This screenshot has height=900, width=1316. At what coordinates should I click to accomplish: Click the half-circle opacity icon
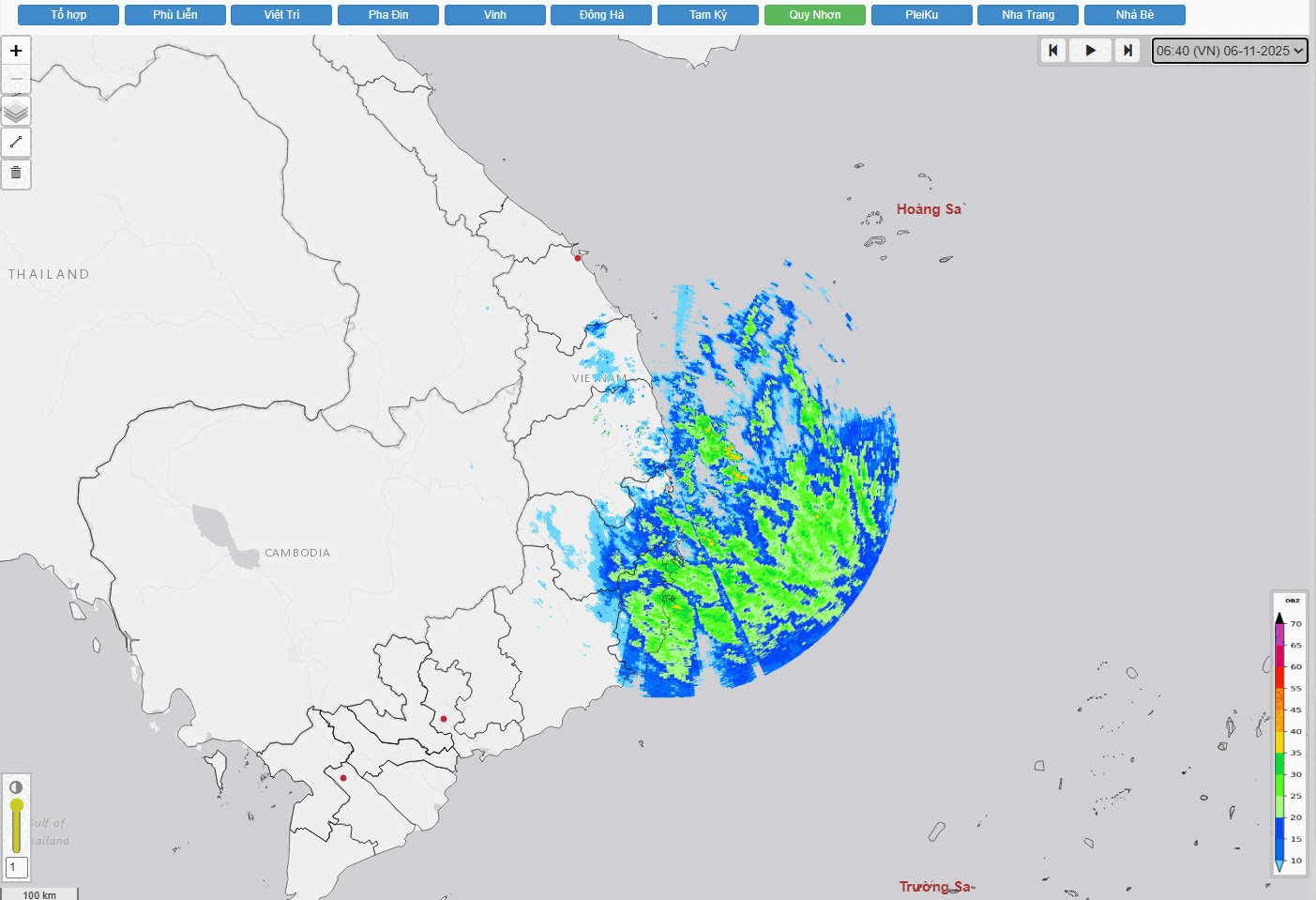(16, 786)
